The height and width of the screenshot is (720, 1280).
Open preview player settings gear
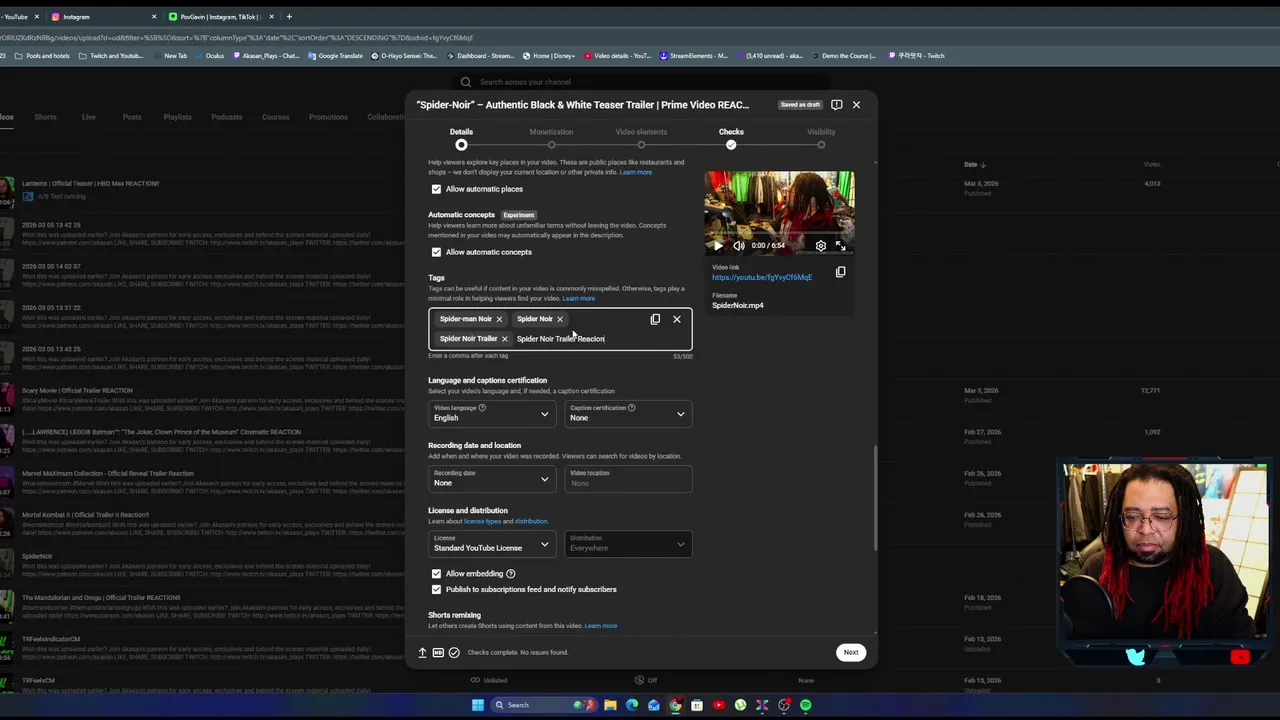point(821,245)
